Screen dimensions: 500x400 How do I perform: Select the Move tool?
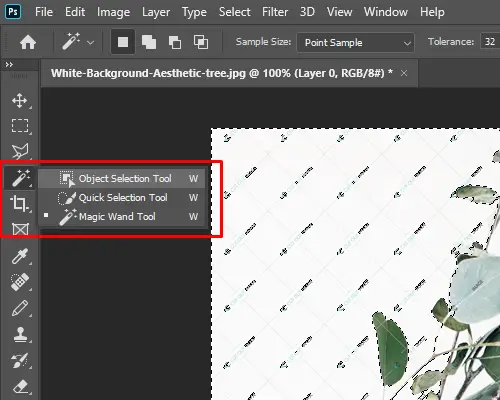click(x=20, y=100)
